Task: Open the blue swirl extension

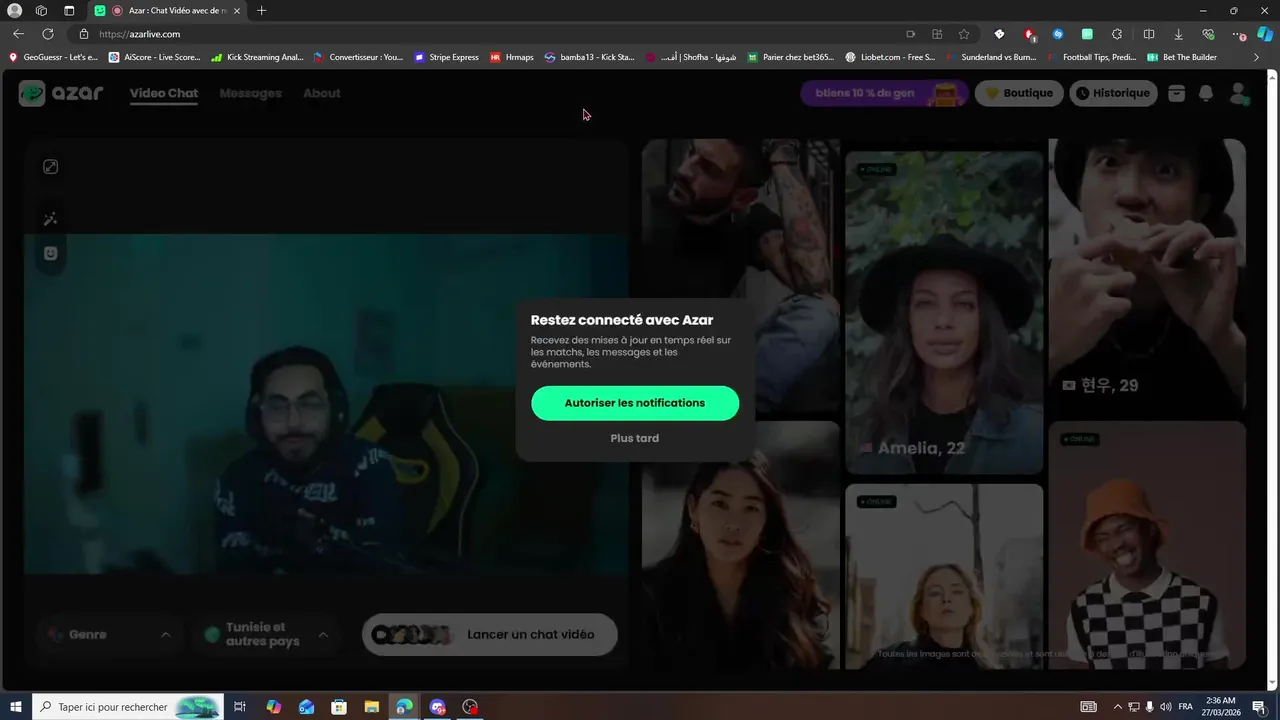Action: [1058, 34]
